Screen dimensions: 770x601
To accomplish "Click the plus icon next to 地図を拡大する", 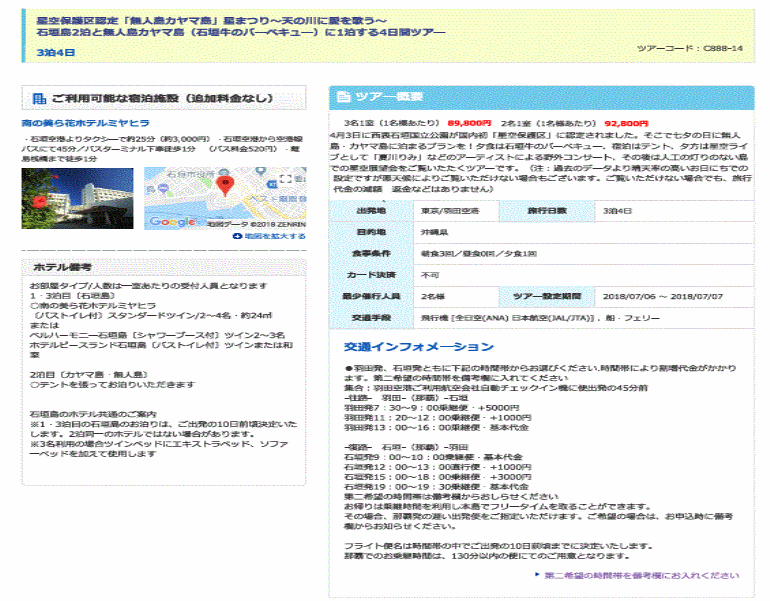I will click(x=236, y=236).
